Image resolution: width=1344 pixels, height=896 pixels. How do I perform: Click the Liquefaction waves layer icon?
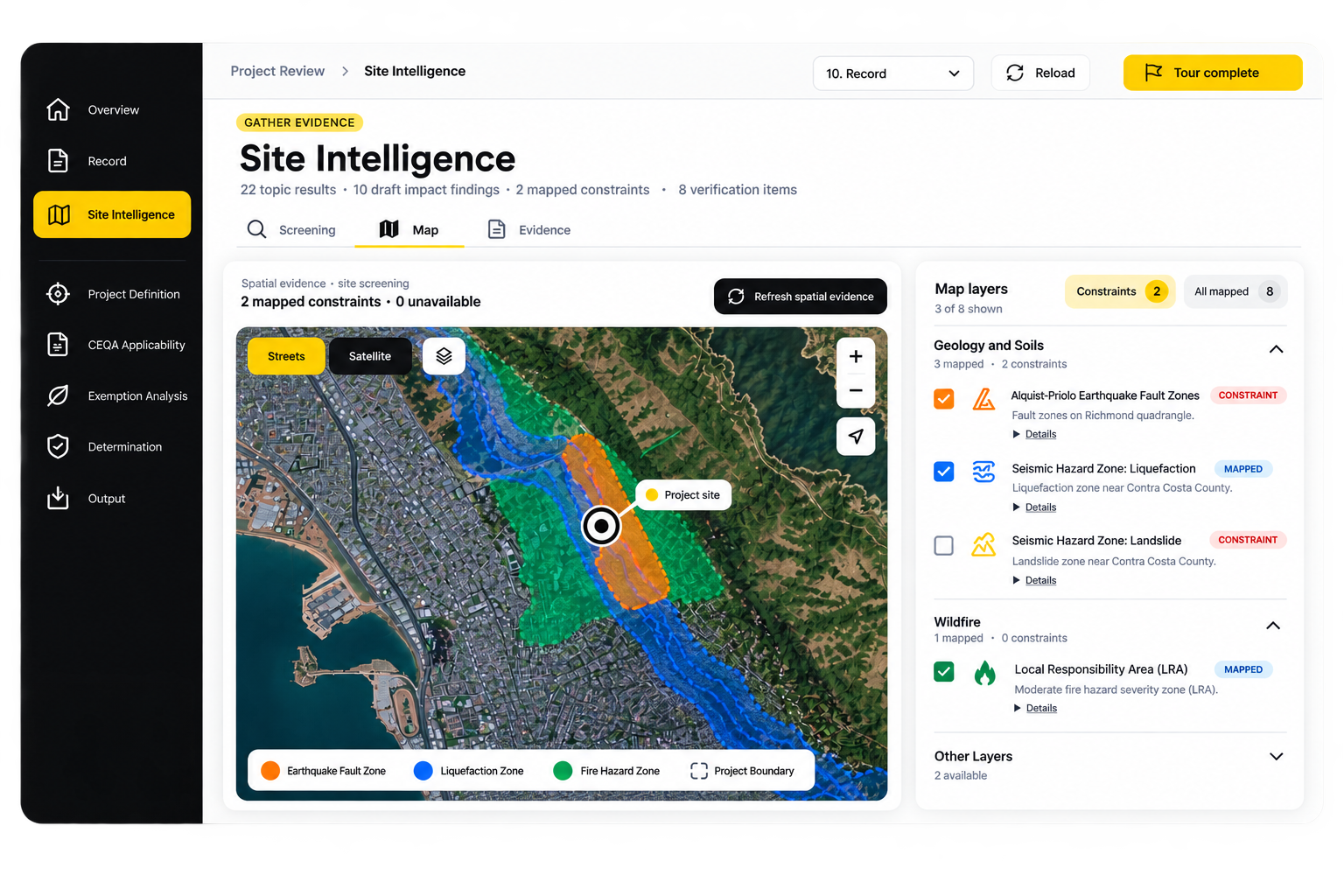983,472
